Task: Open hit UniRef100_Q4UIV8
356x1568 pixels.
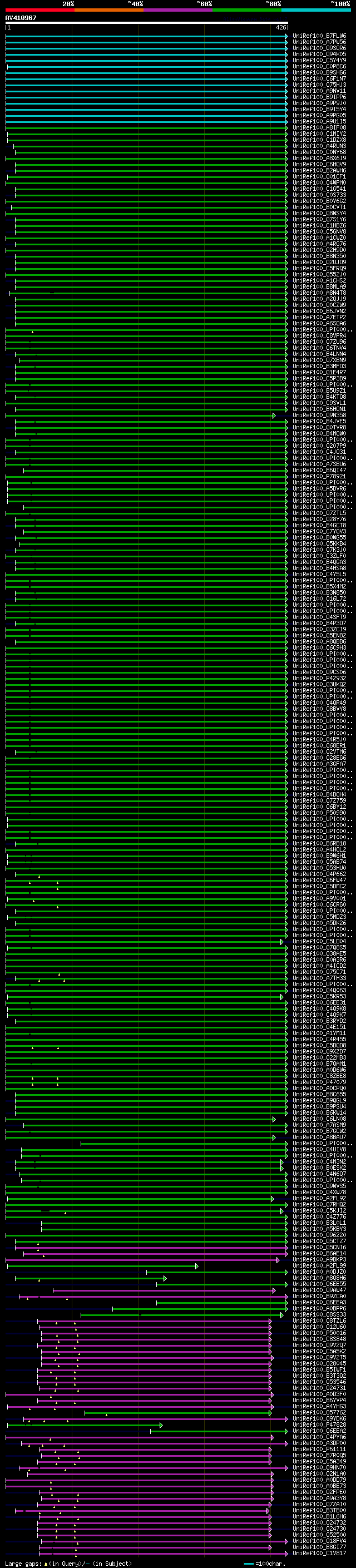Action: (319, 1149)
